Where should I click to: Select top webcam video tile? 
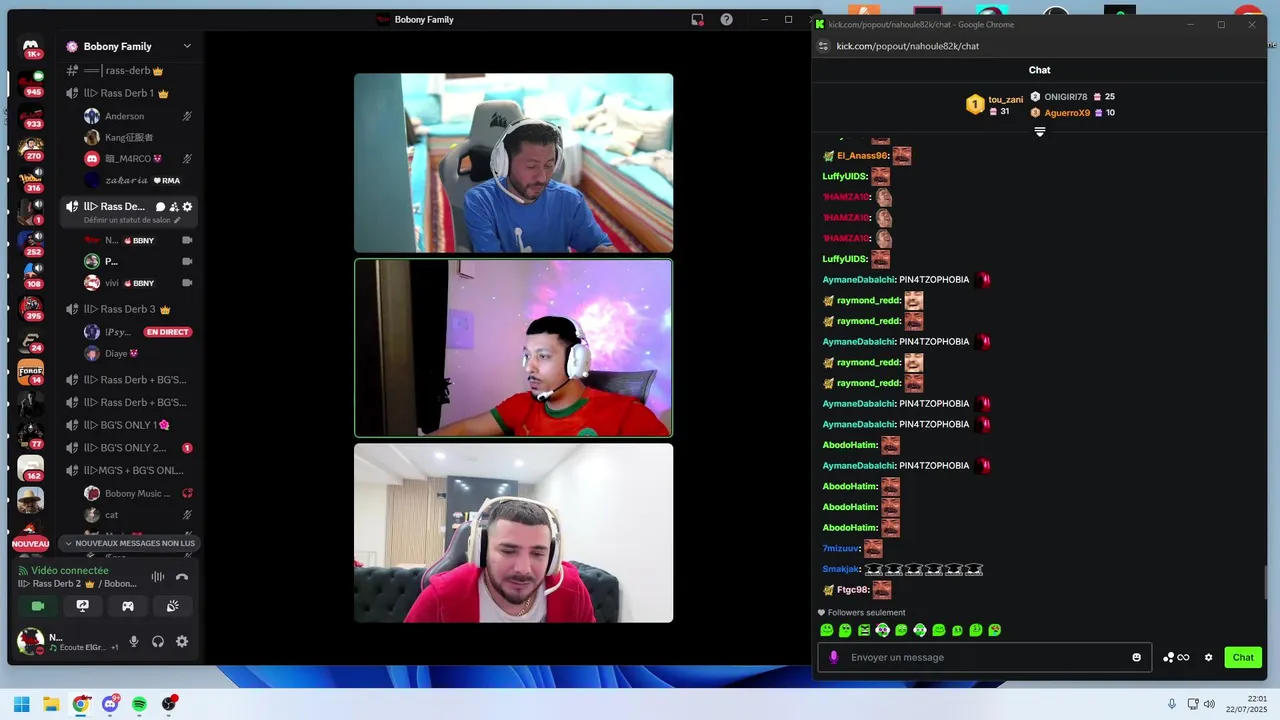click(513, 163)
